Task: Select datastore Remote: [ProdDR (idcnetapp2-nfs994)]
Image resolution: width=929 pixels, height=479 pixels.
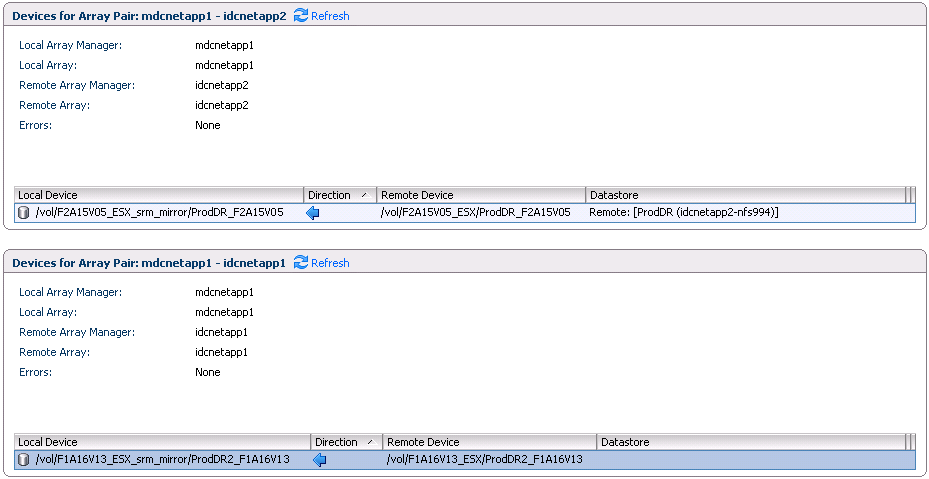Action: click(684, 213)
